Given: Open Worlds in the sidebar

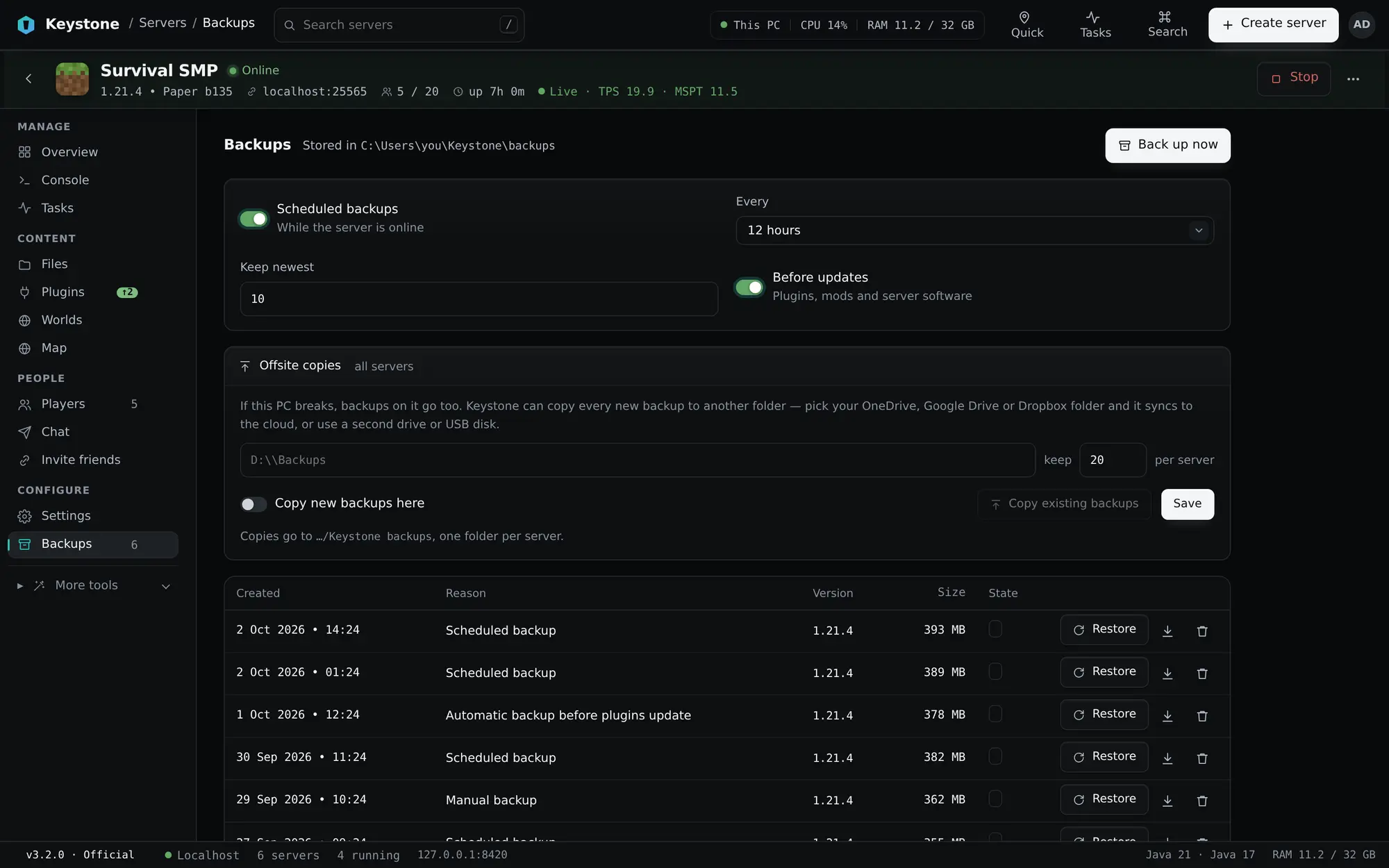Looking at the screenshot, I should 93,320.
